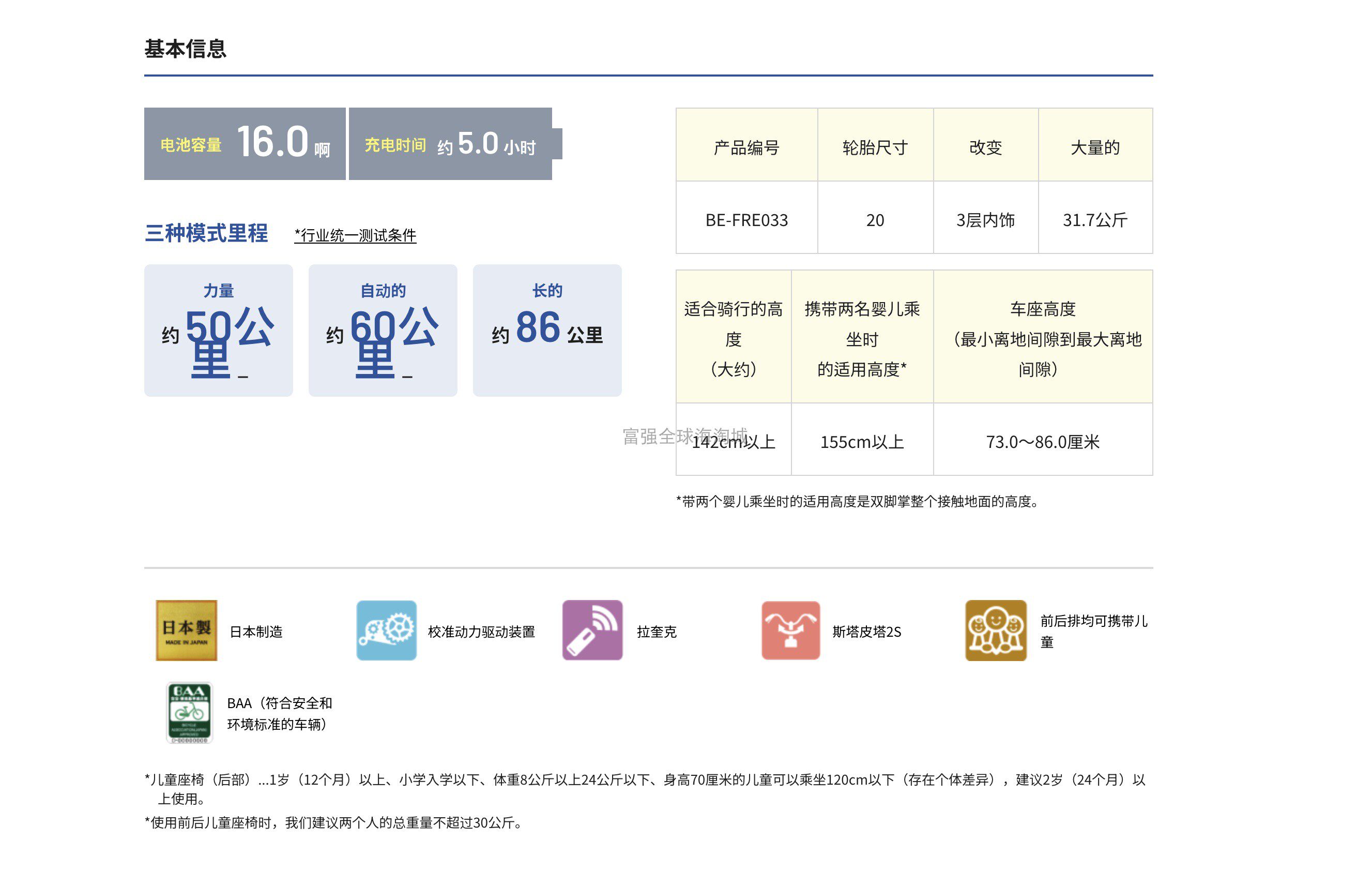Select the 力量 mode 50 km card
Screen dimensions: 1372x870
coord(218,330)
